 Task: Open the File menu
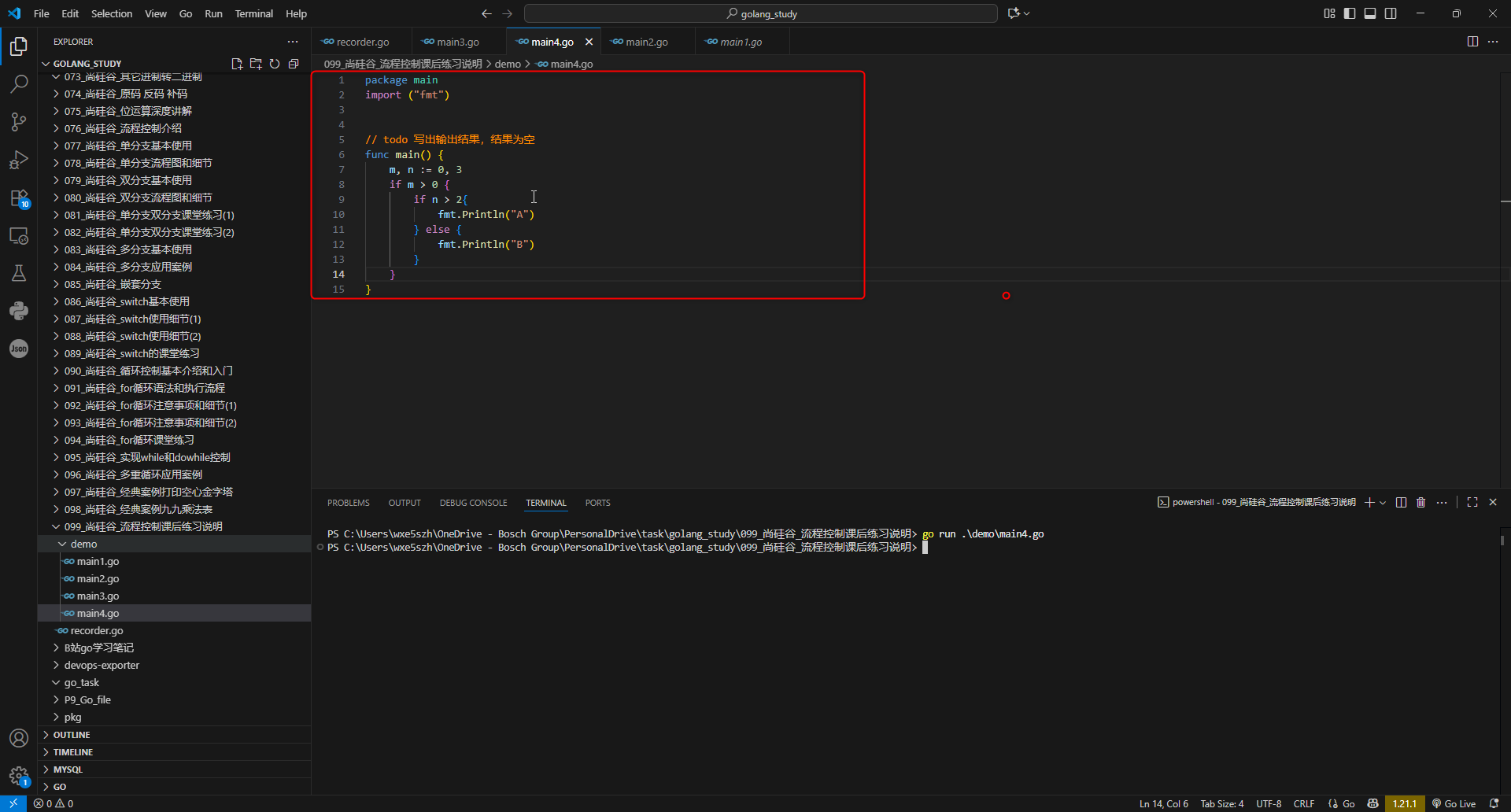click(x=42, y=13)
